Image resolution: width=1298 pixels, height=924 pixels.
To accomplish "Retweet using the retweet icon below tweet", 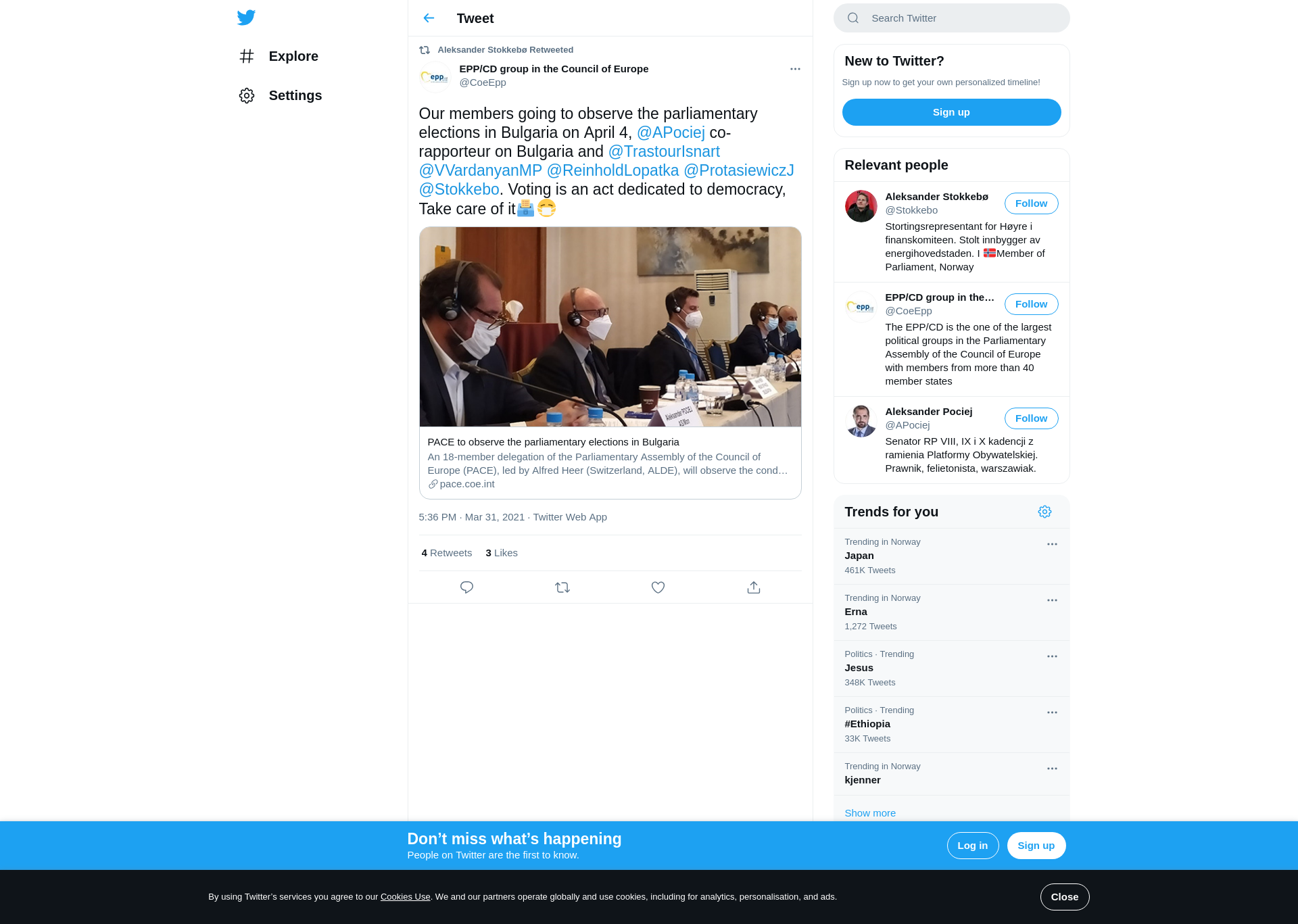I will [x=562, y=587].
